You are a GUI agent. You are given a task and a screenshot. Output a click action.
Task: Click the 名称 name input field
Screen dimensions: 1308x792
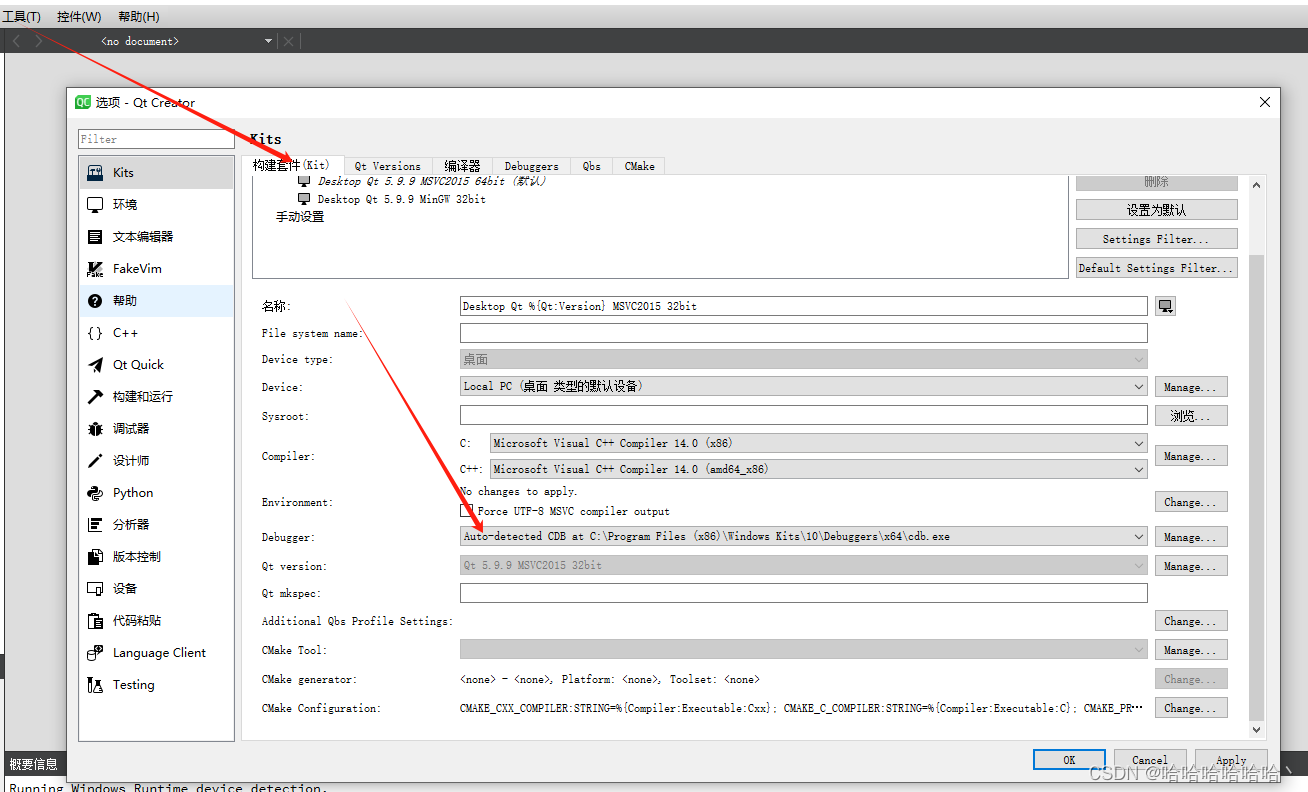tap(803, 306)
